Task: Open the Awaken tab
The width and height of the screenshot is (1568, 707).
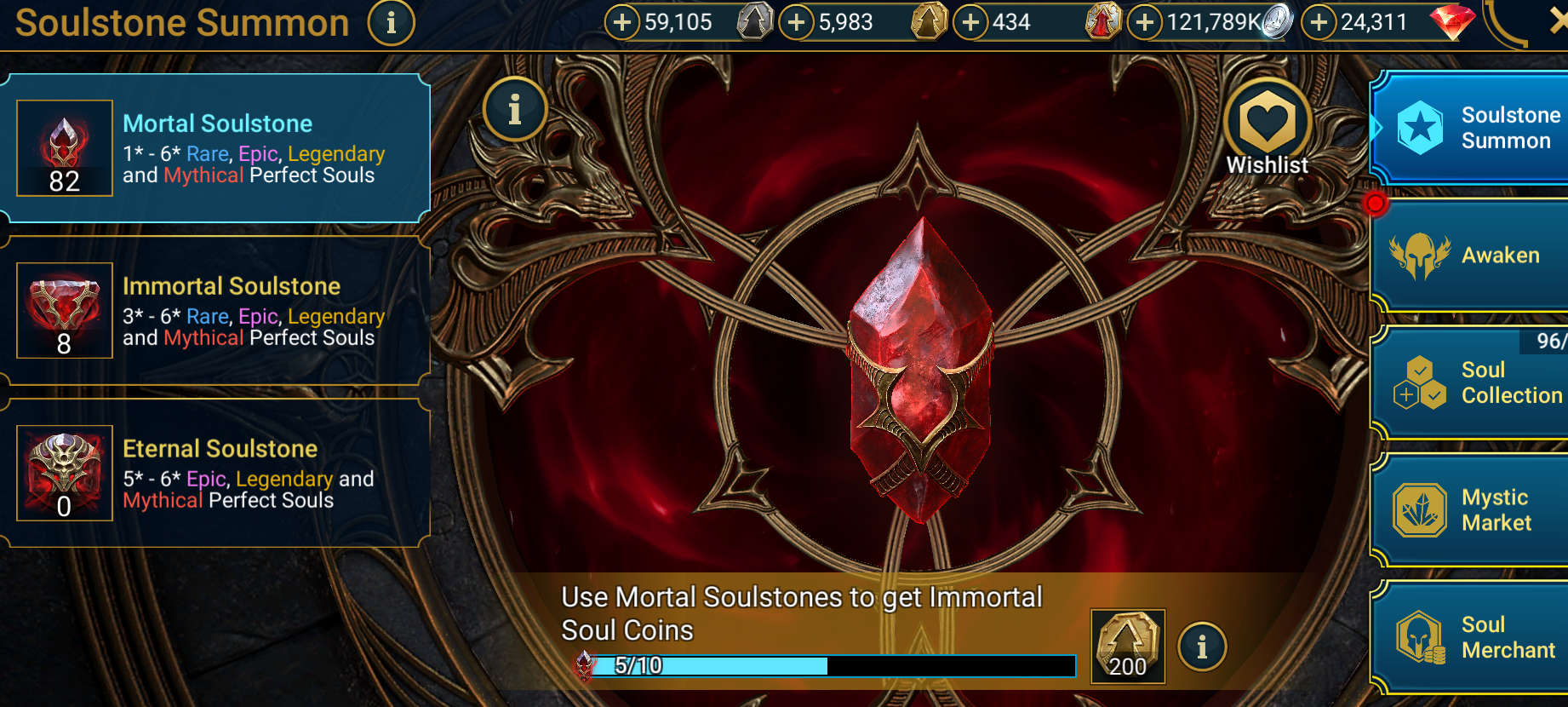Action: tap(1470, 255)
